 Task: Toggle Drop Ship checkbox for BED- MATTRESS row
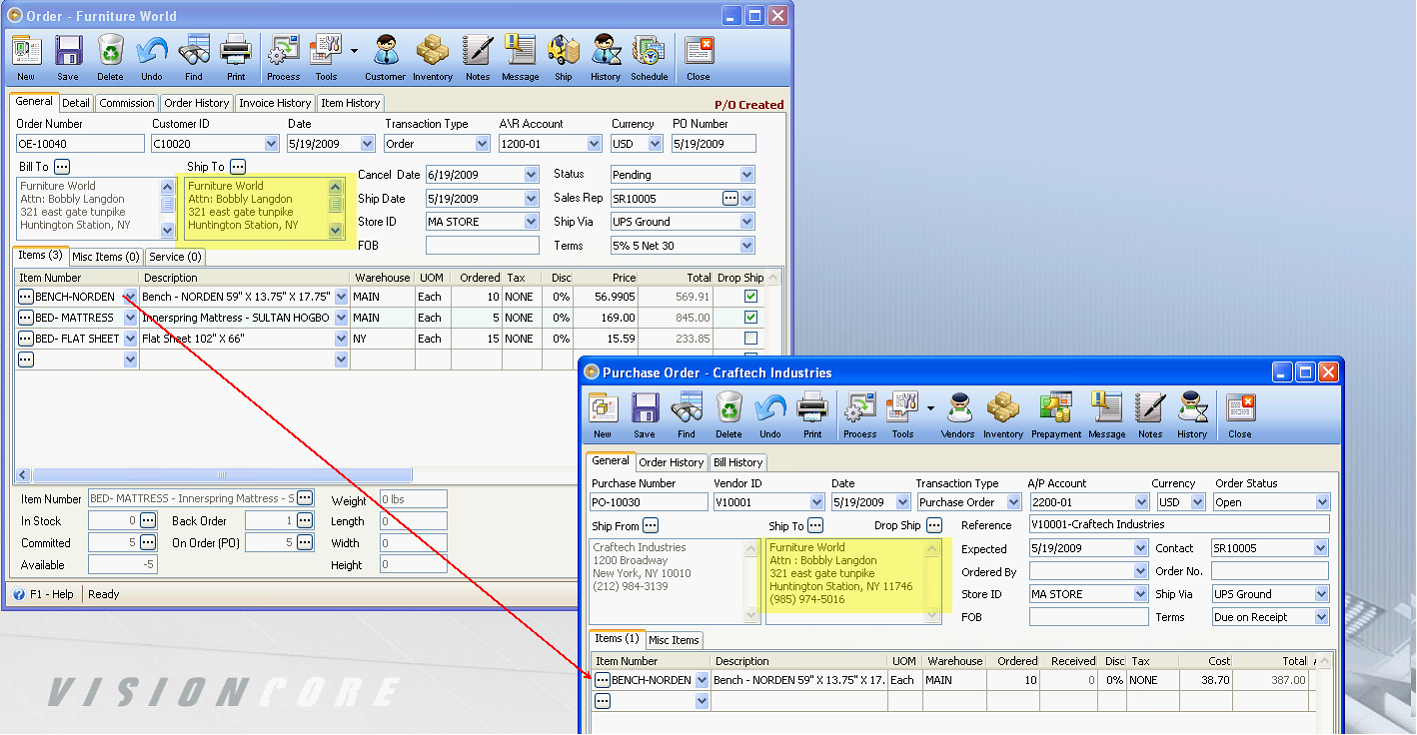(751, 318)
